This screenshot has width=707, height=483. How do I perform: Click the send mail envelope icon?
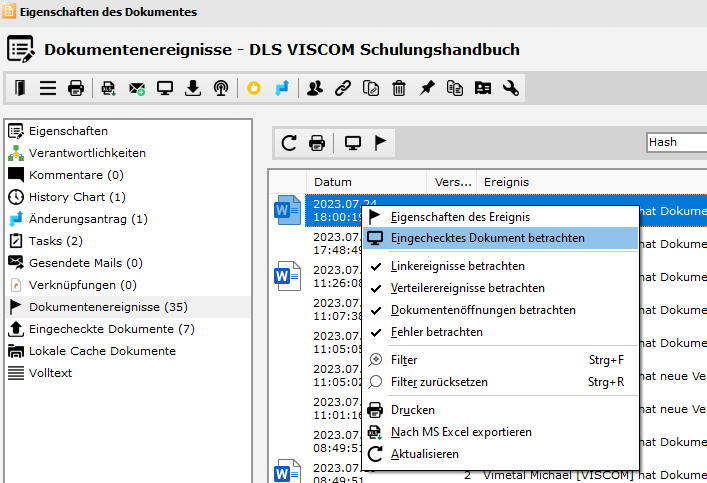137,88
